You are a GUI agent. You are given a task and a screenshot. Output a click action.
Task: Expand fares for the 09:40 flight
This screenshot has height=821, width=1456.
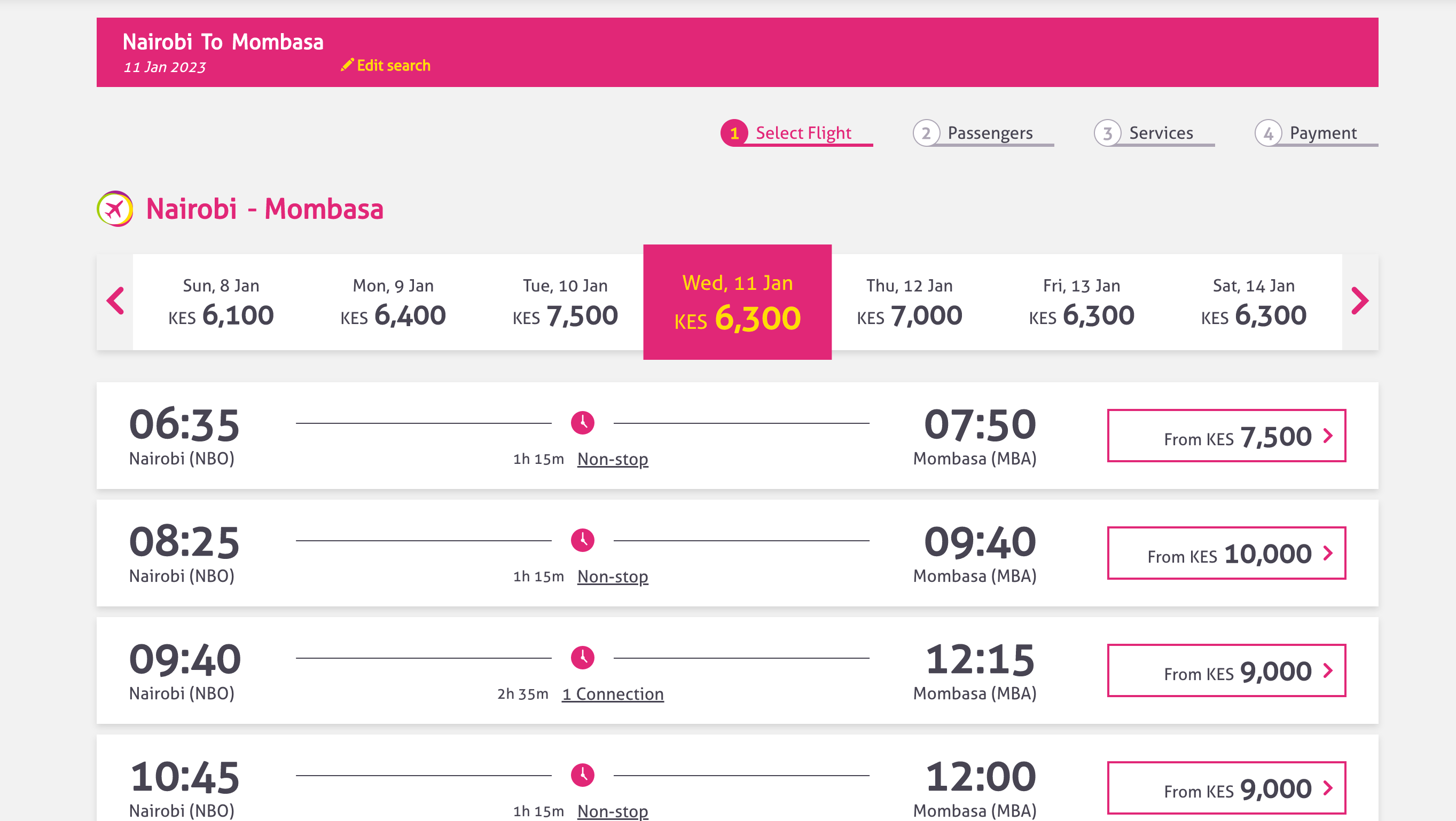[1226, 670]
